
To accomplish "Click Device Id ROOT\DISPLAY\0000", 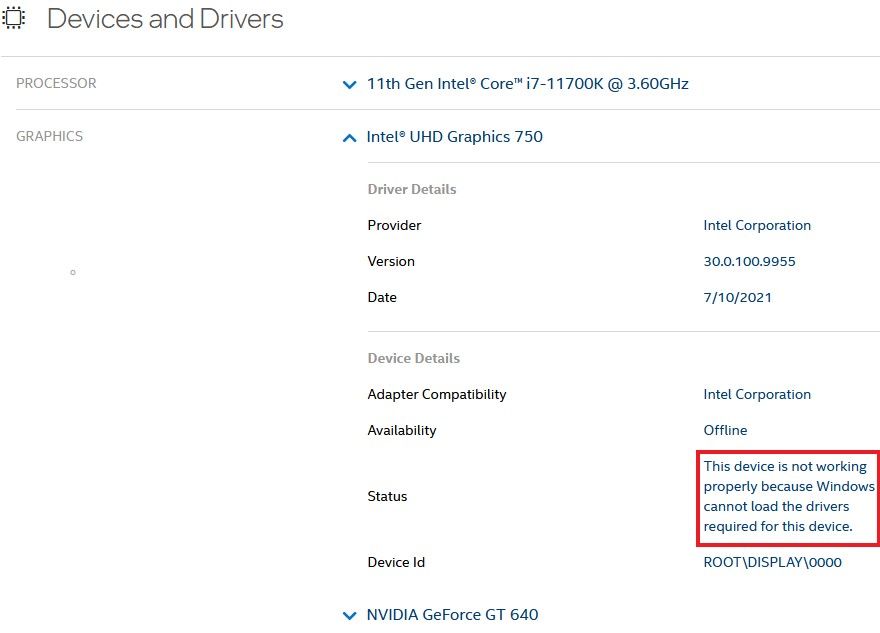I will [x=772, y=562].
